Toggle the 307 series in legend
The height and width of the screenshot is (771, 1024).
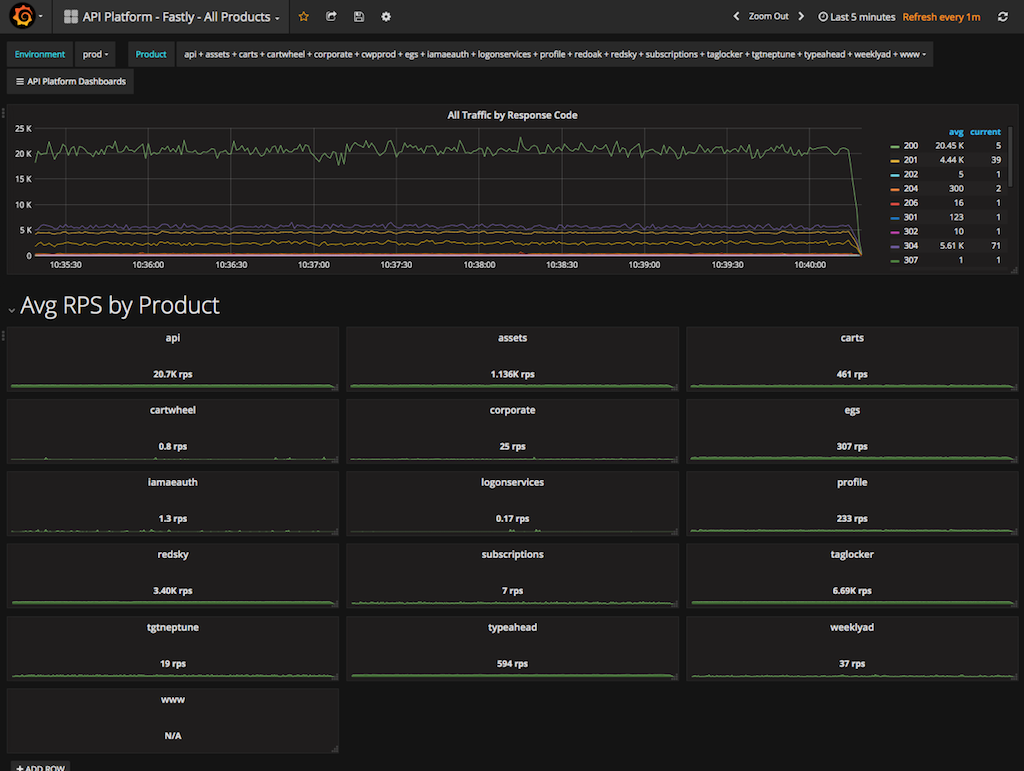coord(910,260)
